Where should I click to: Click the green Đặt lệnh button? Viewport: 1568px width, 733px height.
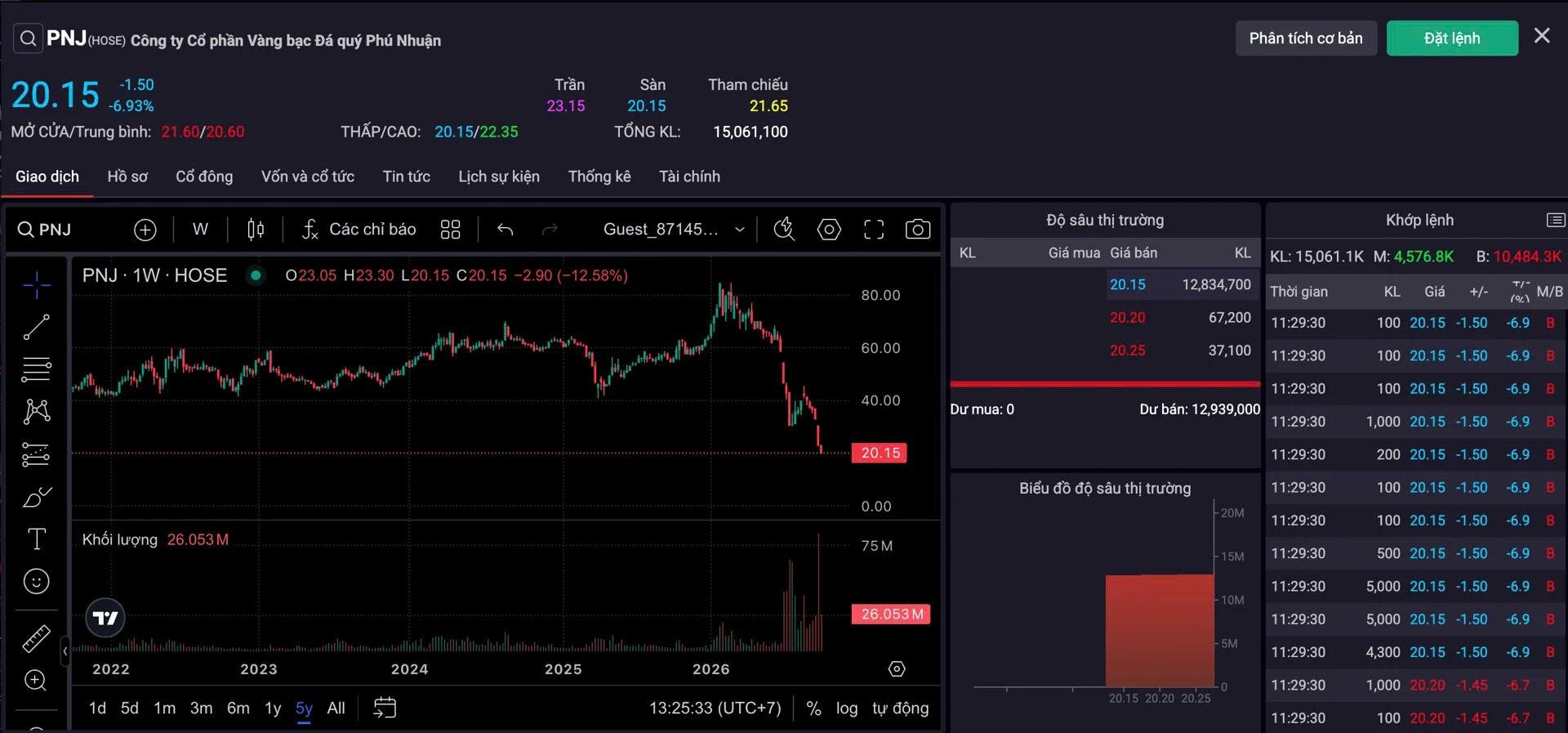click(x=1452, y=38)
